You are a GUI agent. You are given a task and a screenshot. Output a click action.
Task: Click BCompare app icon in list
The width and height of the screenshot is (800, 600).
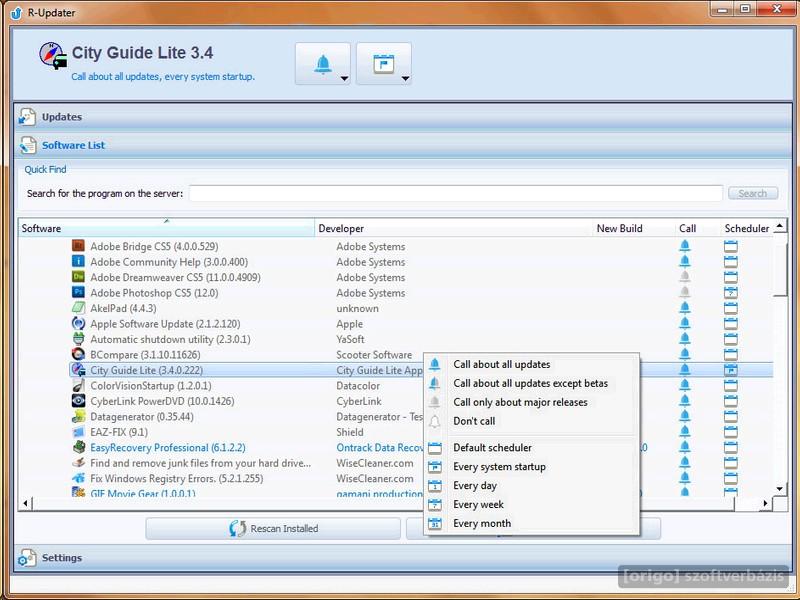coord(78,354)
